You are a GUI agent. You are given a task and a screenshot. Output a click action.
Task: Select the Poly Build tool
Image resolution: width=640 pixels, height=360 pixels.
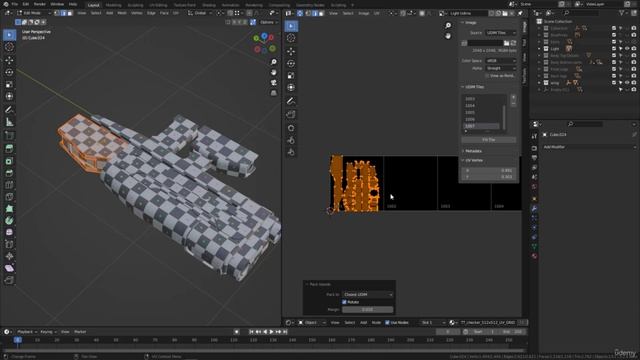click(x=9, y=209)
